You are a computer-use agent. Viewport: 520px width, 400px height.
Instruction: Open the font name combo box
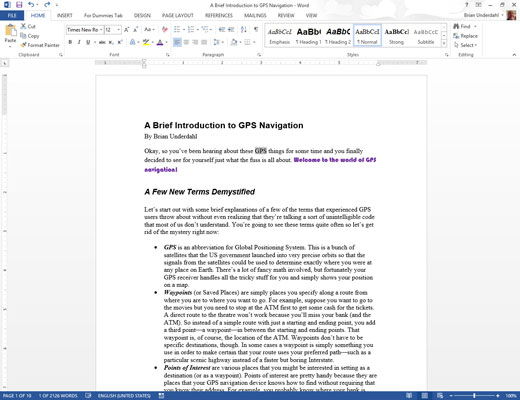(x=84, y=30)
